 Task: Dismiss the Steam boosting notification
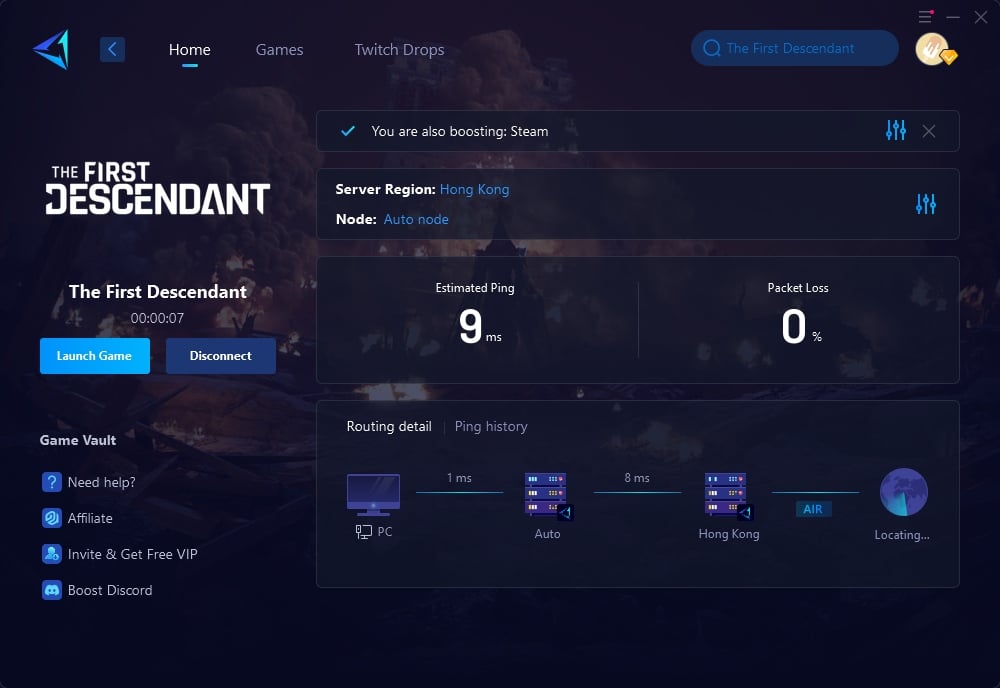929,131
